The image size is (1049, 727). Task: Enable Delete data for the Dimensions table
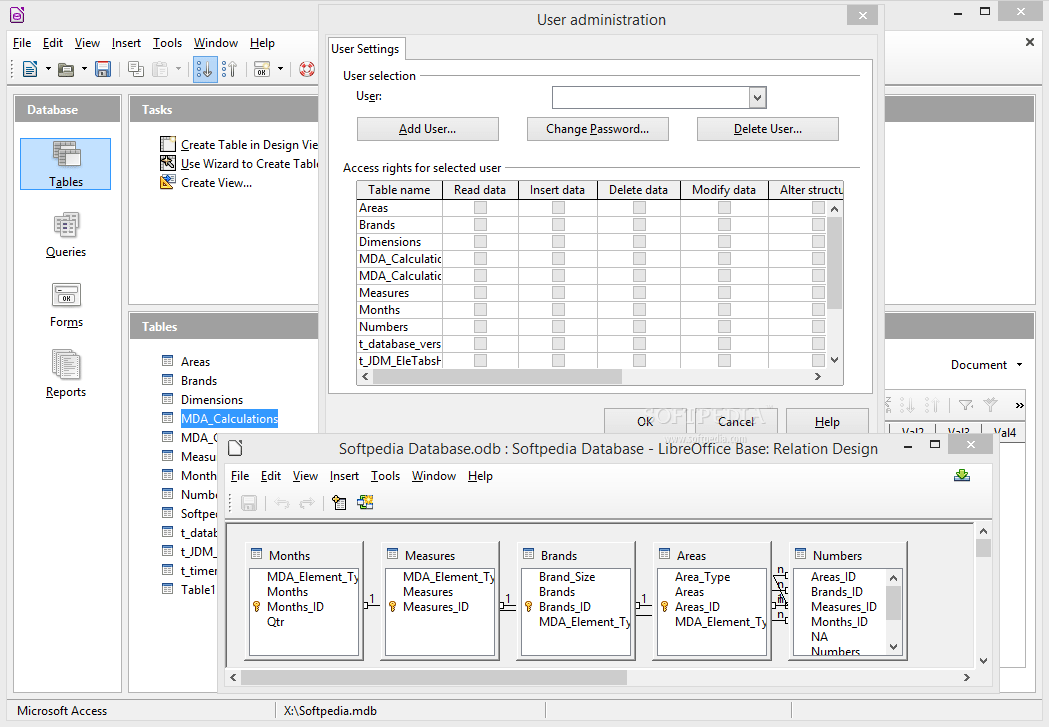638,241
